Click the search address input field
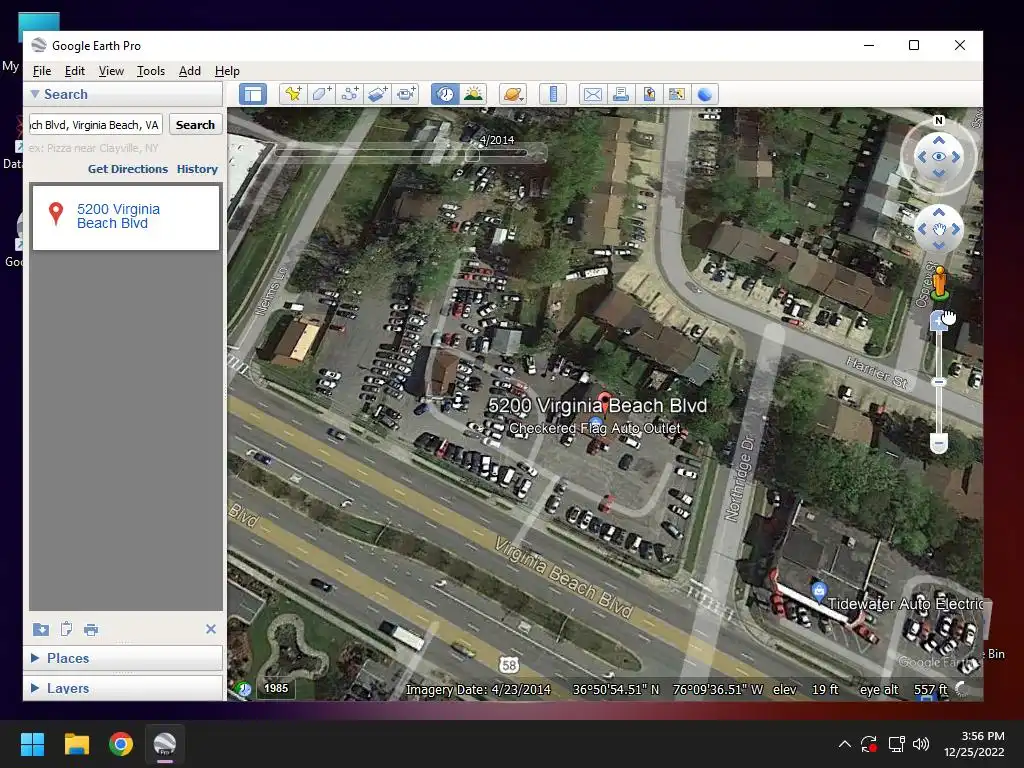 pyautogui.click(x=96, y=125)
